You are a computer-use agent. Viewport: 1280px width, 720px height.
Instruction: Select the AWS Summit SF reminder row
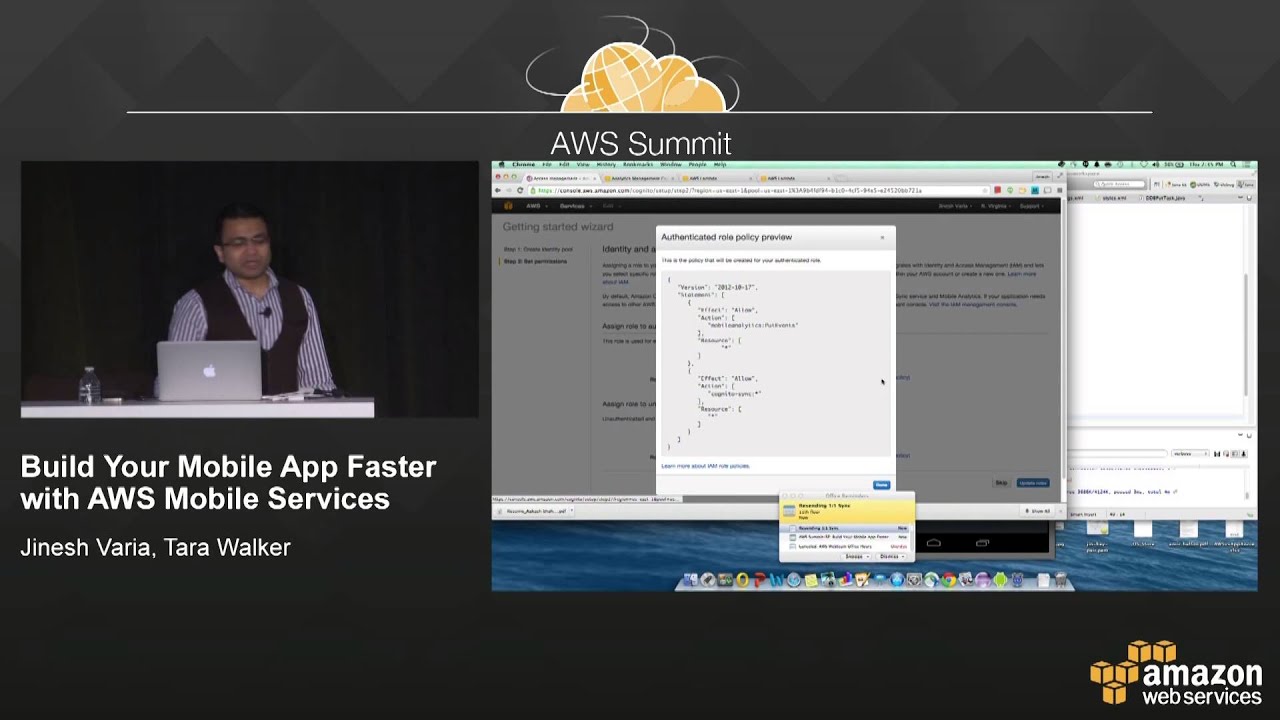pyautogui.click(x=846, y=537)
